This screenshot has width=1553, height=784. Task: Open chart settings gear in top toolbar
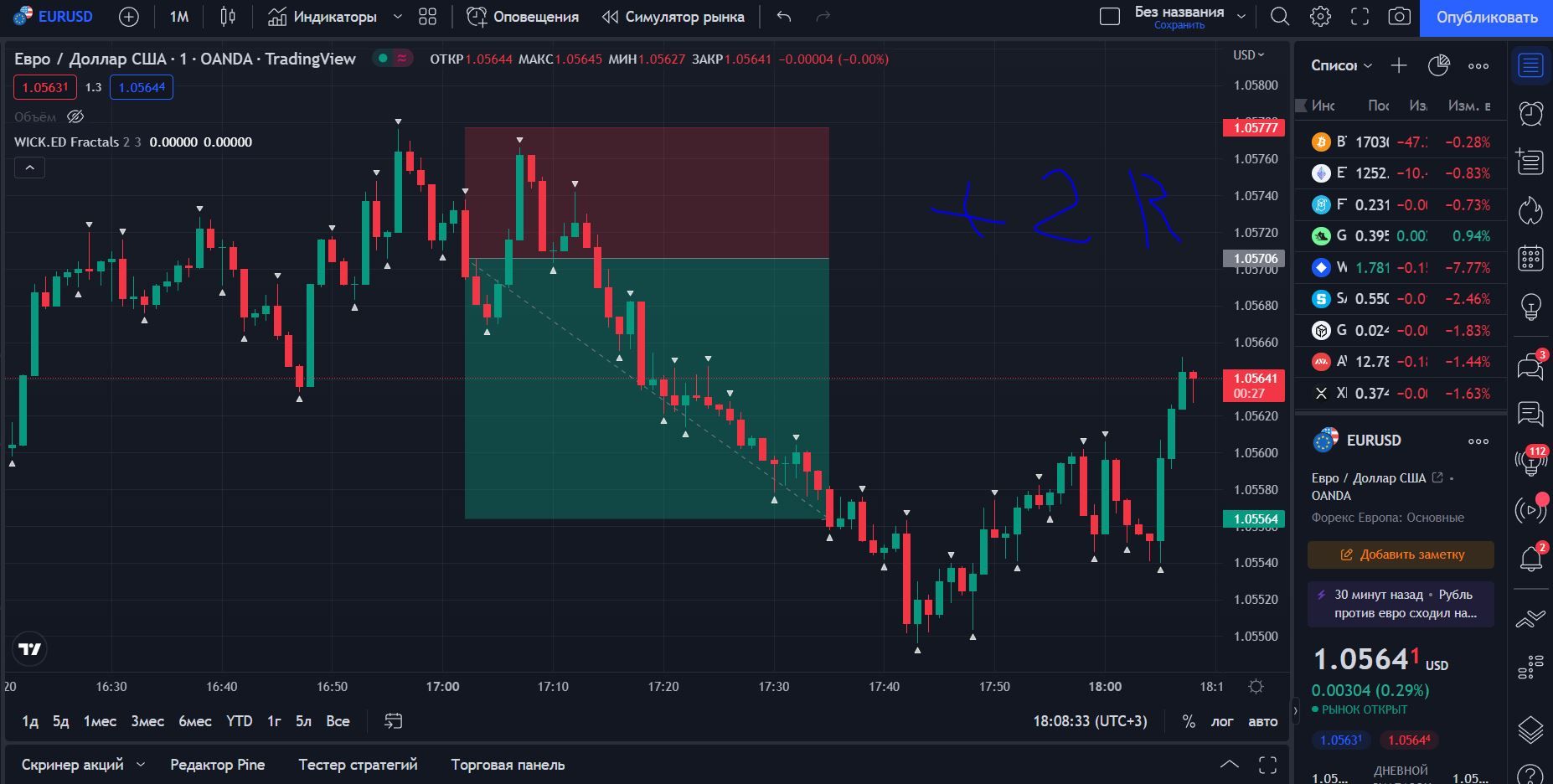[1320, 17]
